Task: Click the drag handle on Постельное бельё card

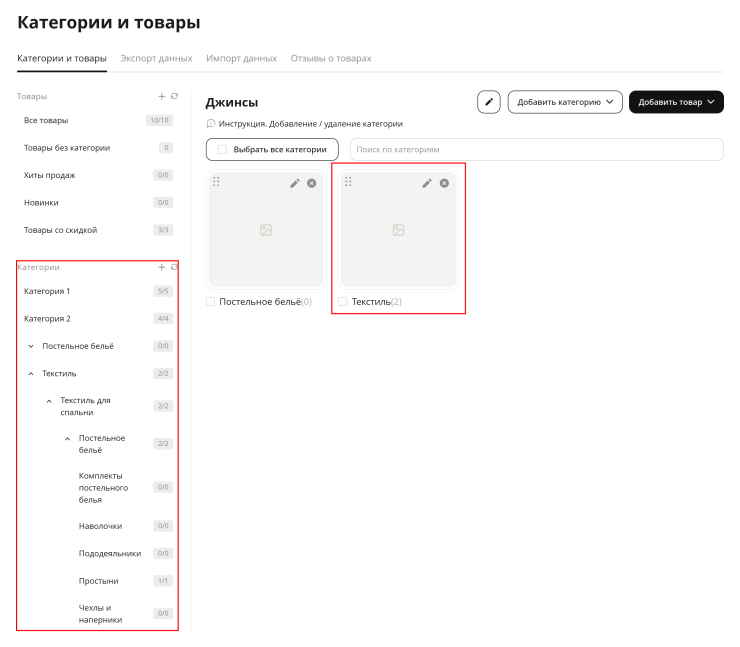Action: [216, 182]
